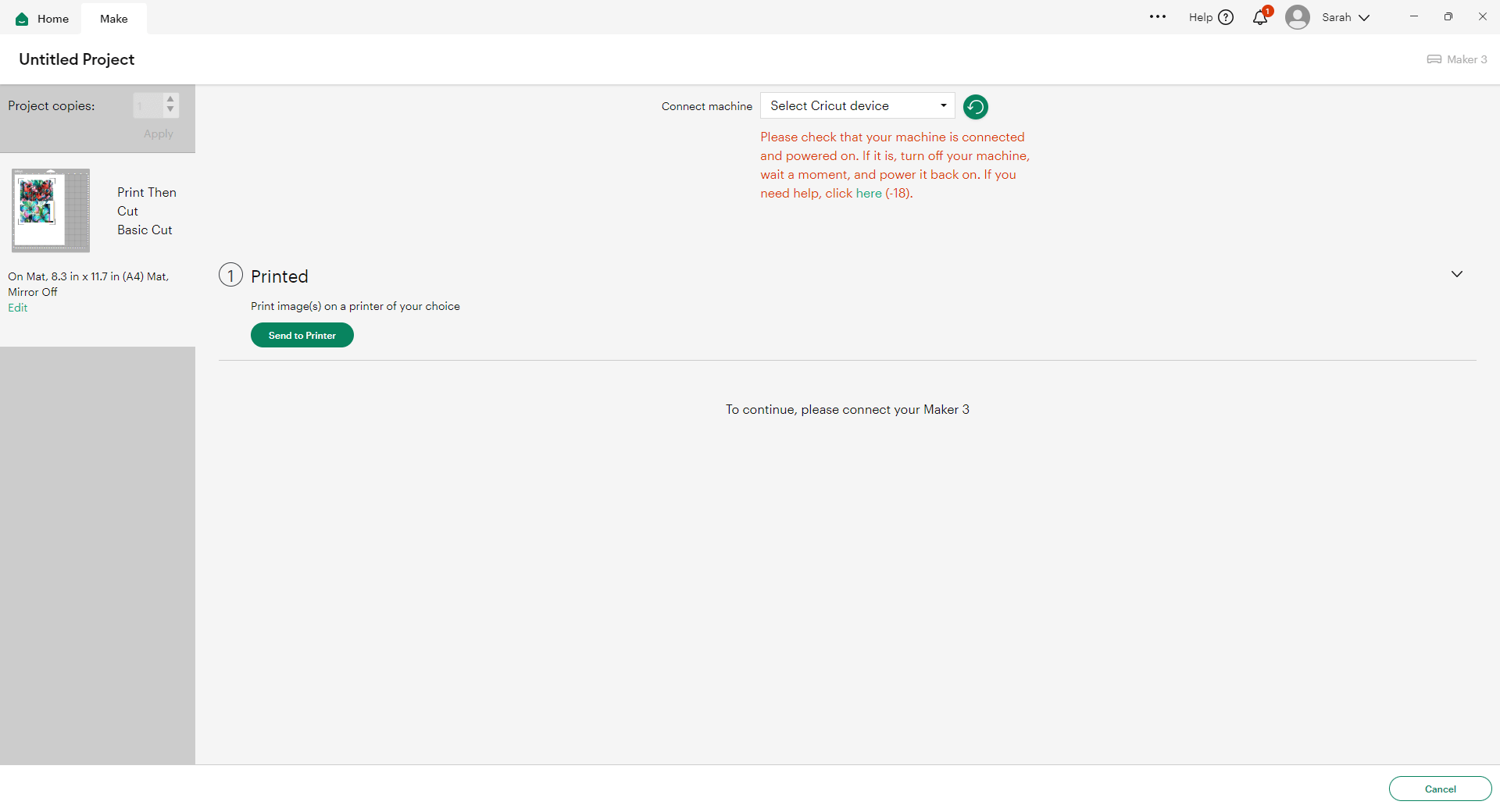Click the 'To continue, please connect your Maker 3' message

click(x=848, y=410)
